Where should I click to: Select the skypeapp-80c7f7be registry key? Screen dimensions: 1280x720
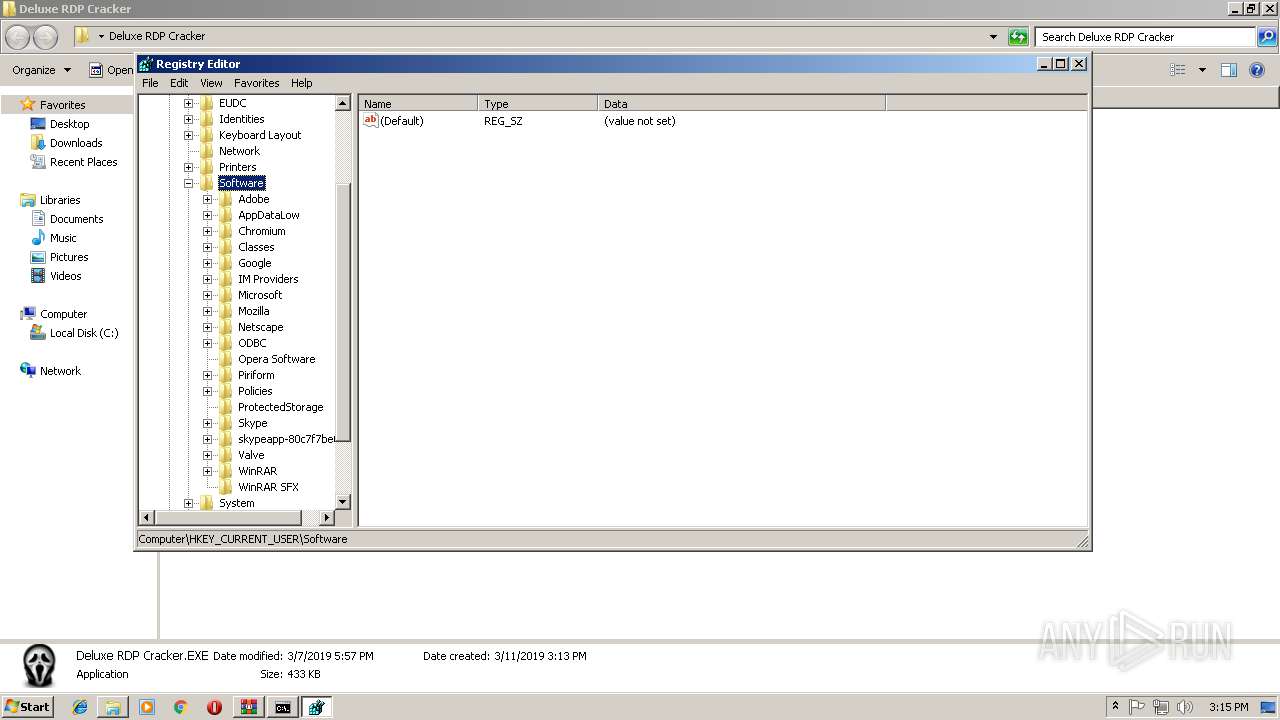(x=286, y=439)
